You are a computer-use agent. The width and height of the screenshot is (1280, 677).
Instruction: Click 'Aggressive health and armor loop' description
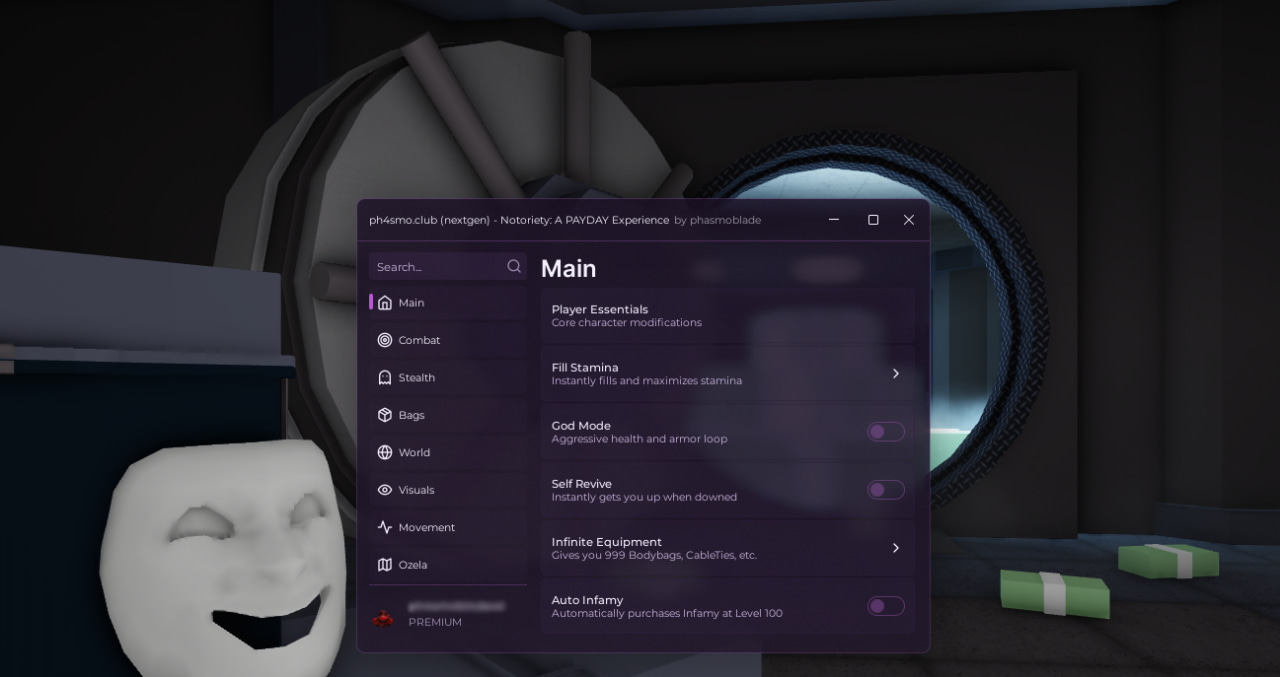640,439
